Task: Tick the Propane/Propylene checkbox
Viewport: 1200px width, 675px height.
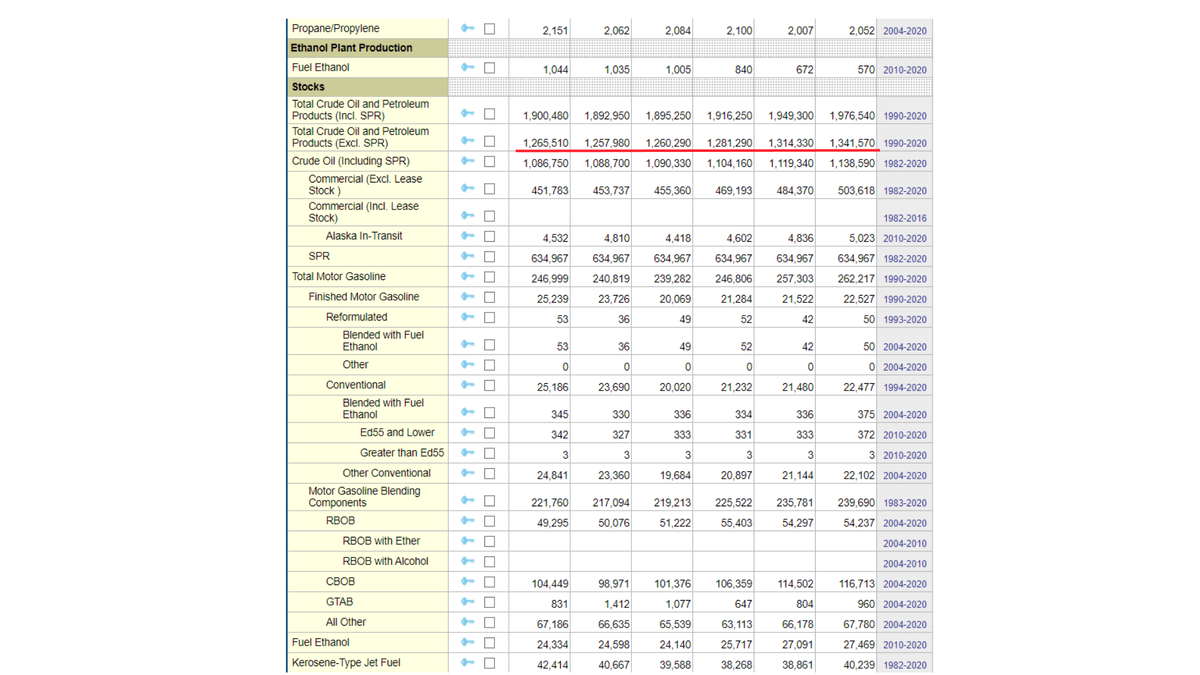Action: coord(489,29)
